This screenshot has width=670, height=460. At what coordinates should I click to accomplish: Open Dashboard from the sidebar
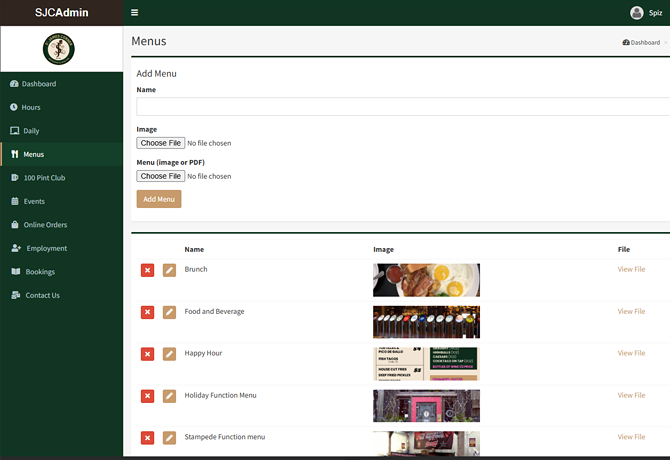(x=39, y=84)
